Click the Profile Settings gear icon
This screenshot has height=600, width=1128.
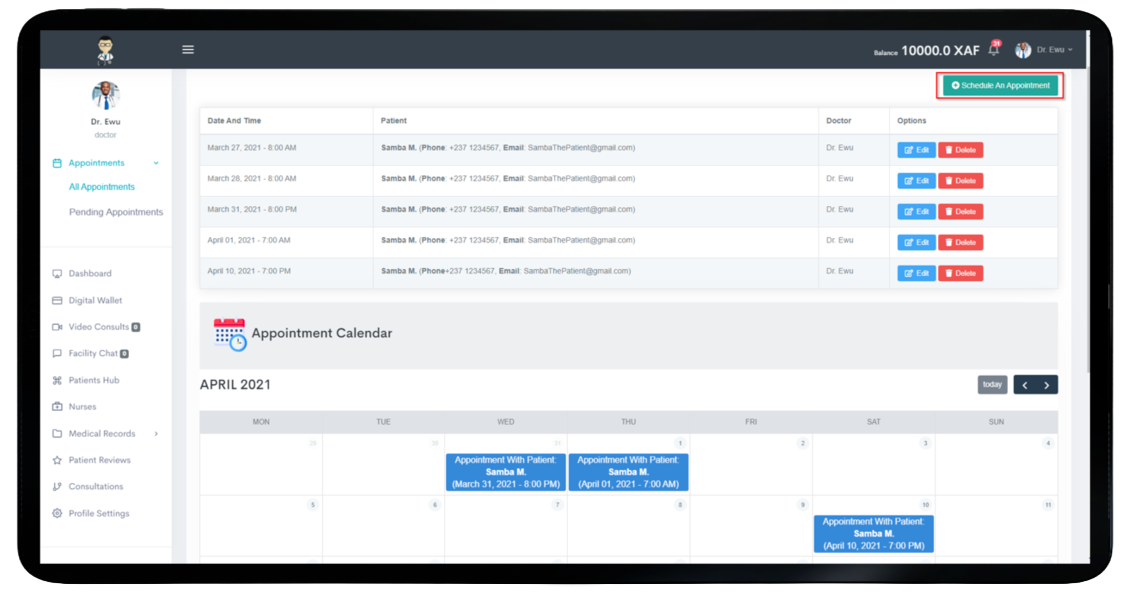[57, 514]
